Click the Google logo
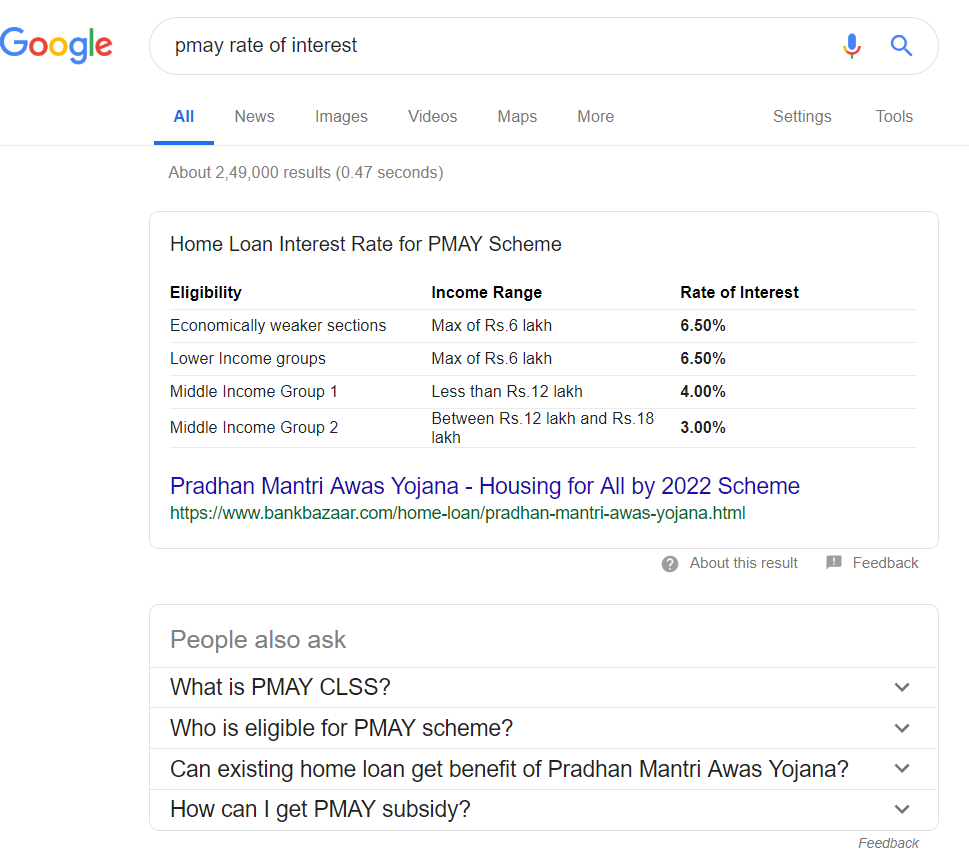 56,45
